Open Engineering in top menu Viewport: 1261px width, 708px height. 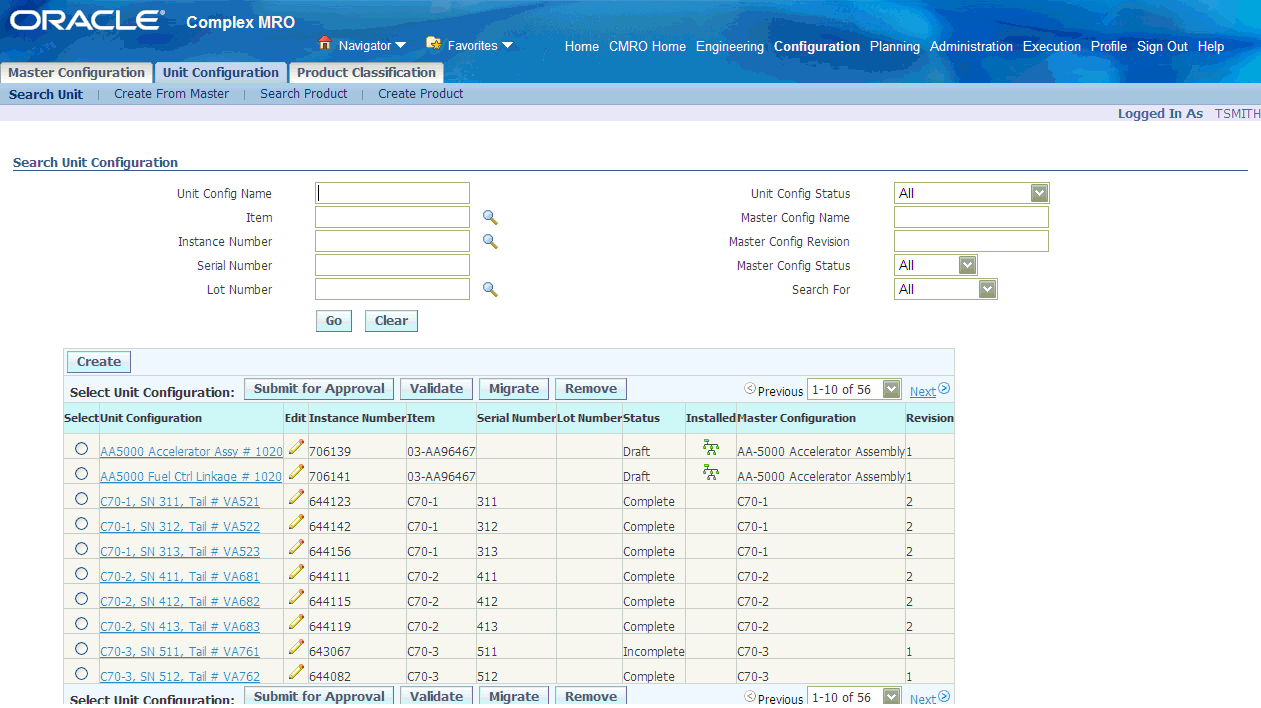(730, 47)
